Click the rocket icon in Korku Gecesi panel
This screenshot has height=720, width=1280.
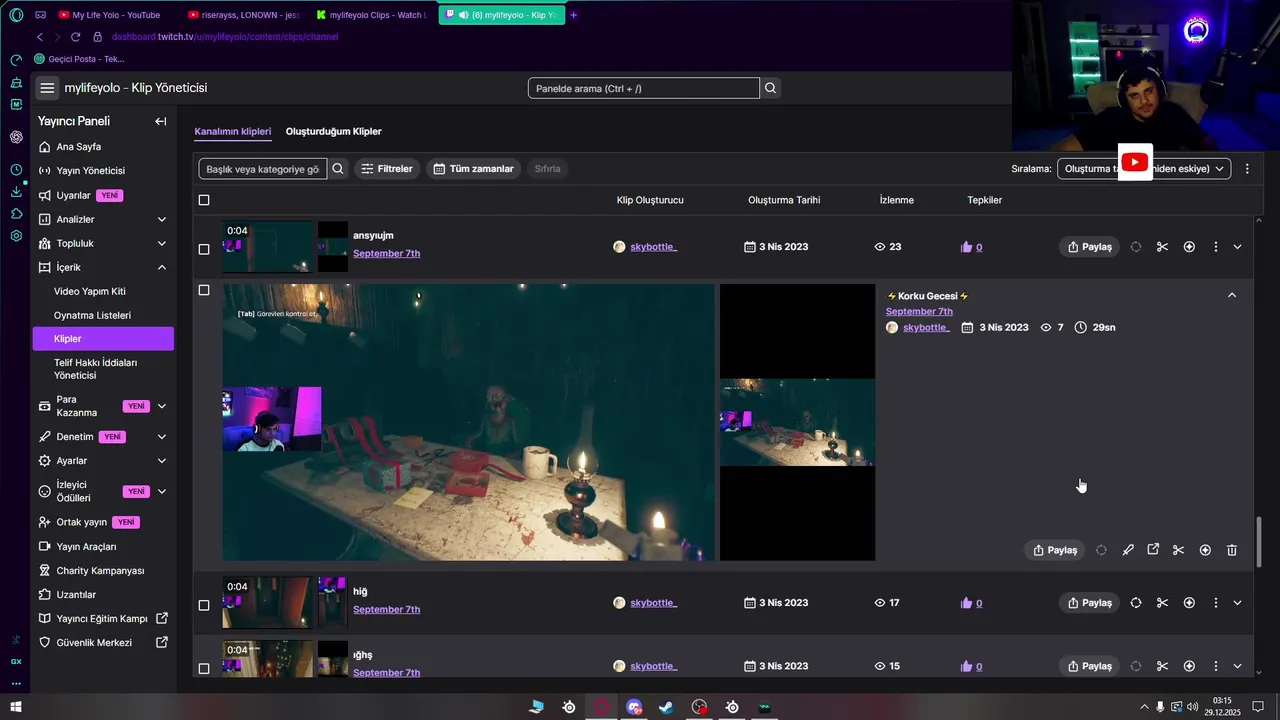(1128, 550)
